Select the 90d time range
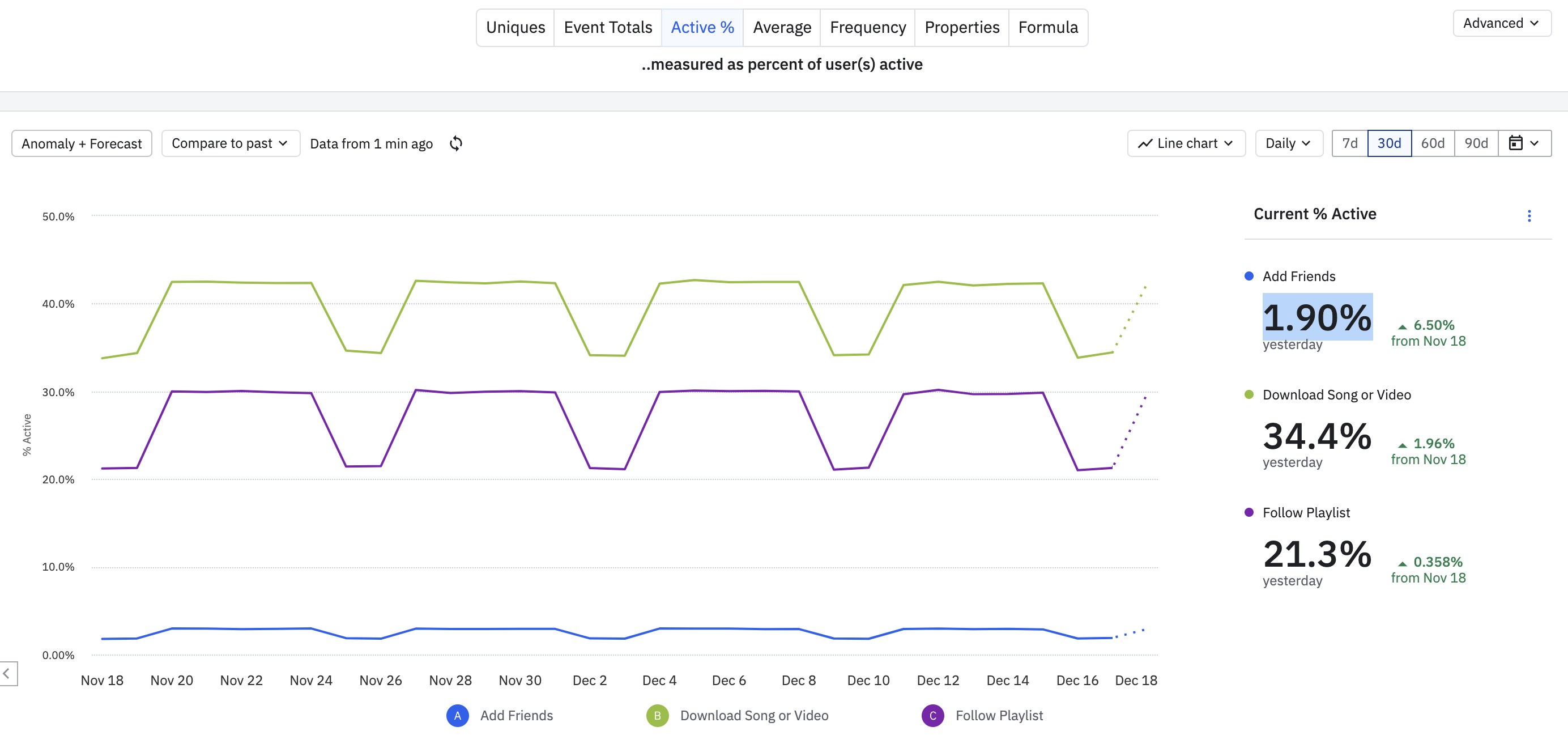1568x748 pixels. point(1476,143)
